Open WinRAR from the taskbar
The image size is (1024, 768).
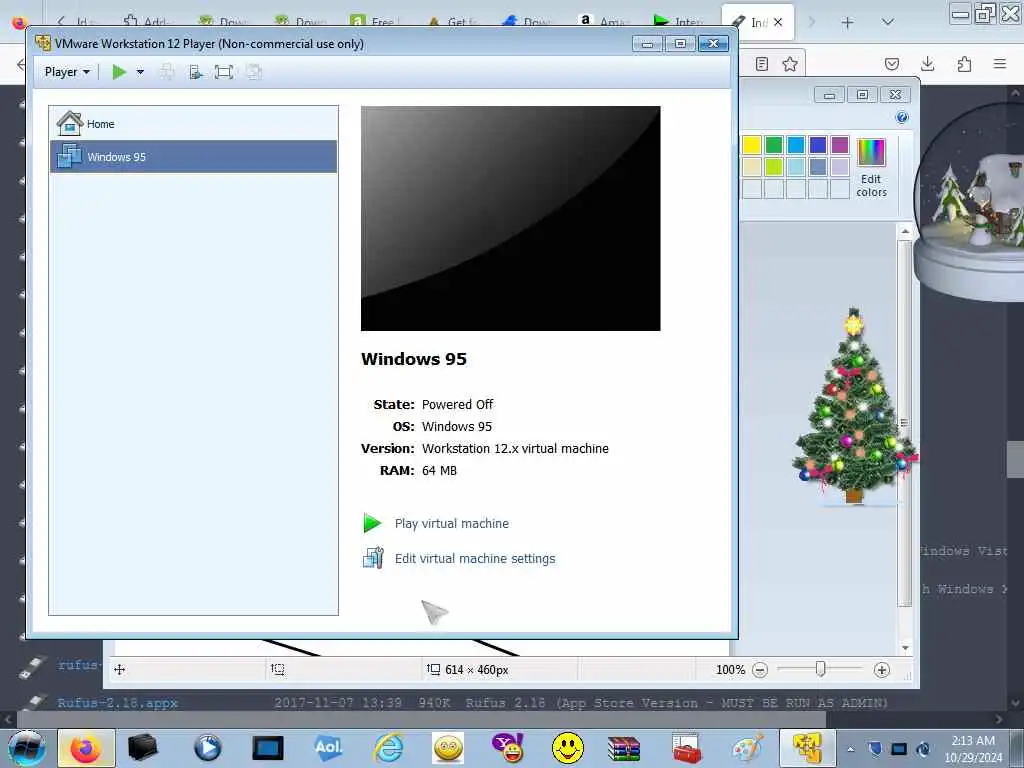(624, 748)
